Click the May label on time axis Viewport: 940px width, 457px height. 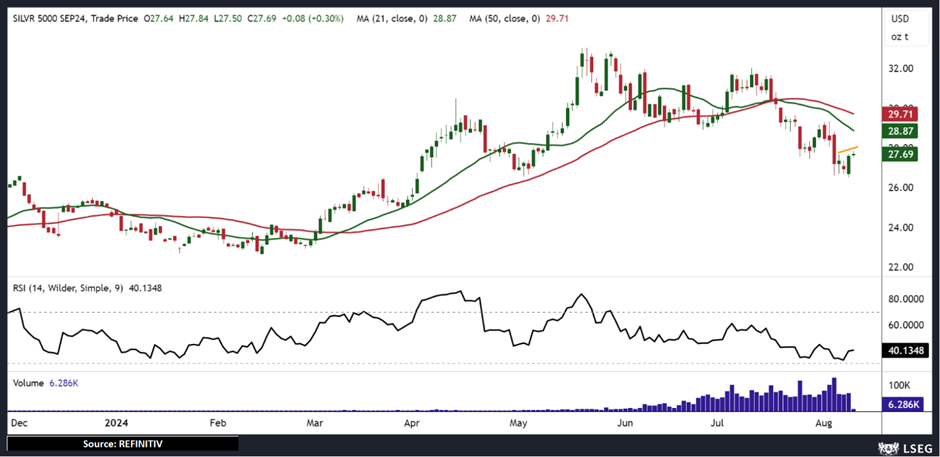click(519, 424)
